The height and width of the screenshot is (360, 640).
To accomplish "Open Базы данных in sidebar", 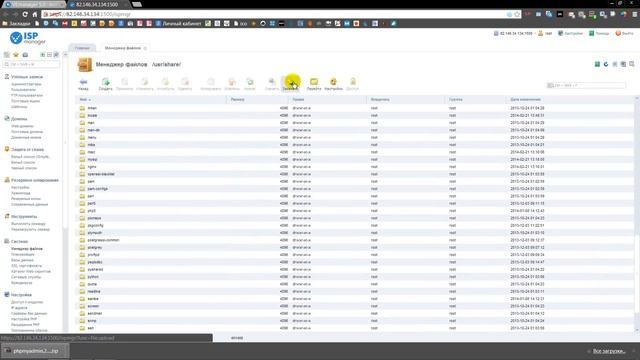I will pyautogui.click(x=22, y=260).
